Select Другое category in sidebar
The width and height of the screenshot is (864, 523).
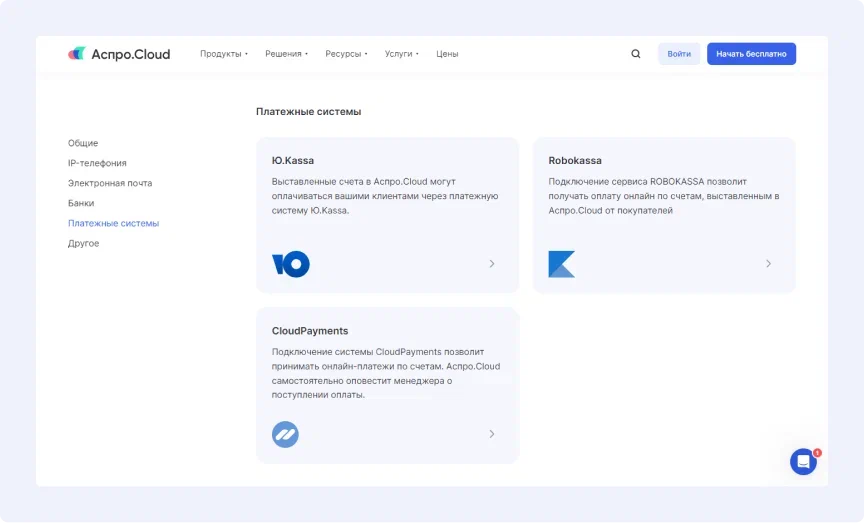[x=83, y=244]
